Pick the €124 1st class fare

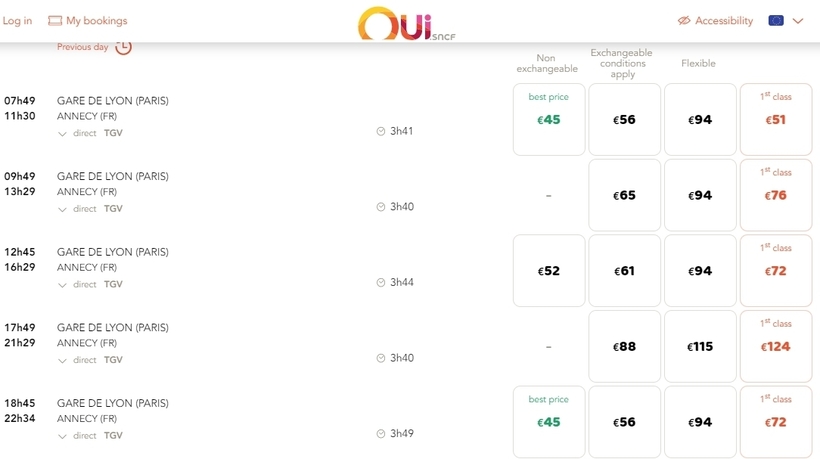(776, 346)
